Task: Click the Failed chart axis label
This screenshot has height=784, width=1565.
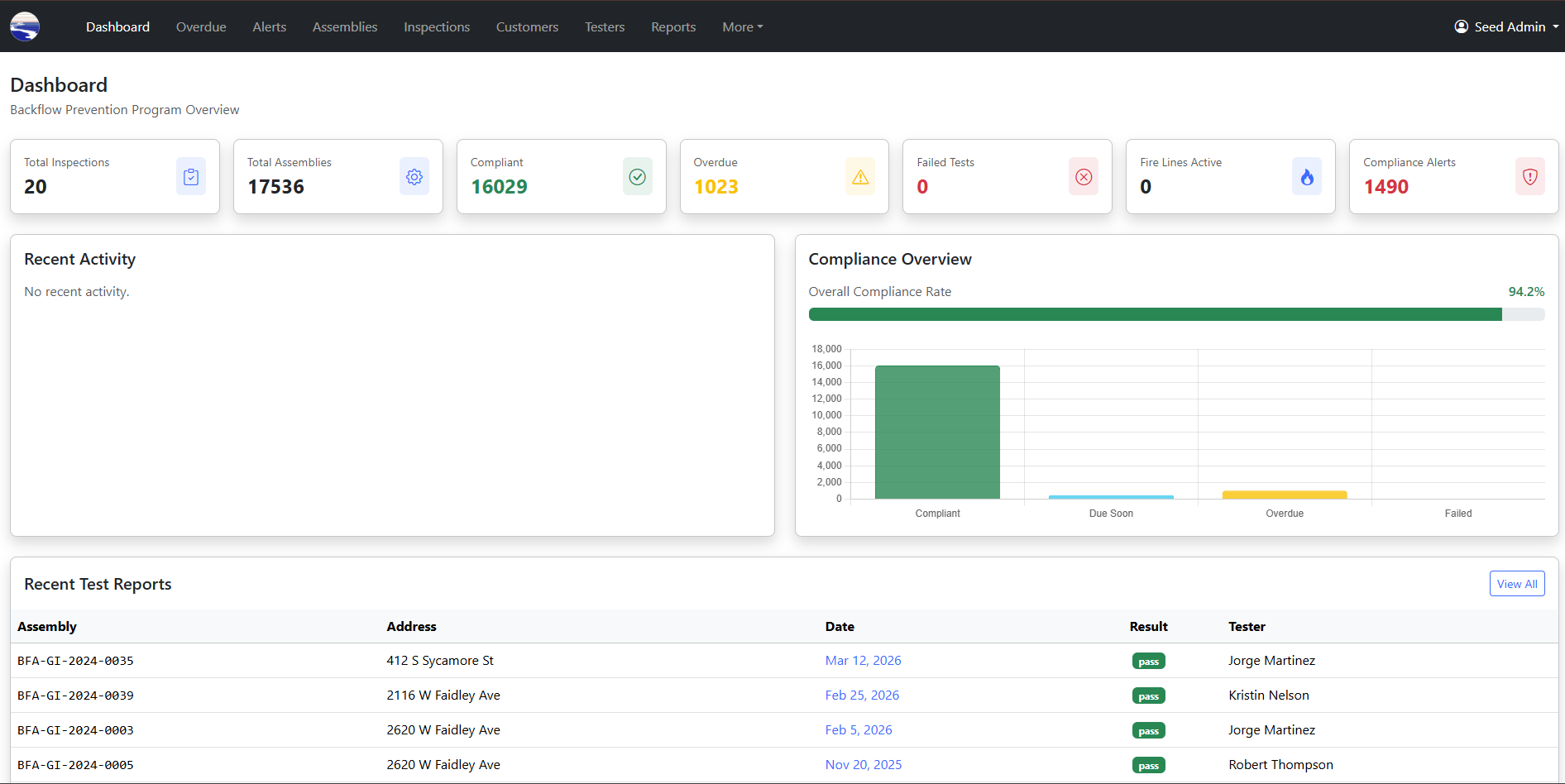Action: (x=1458, y=514)
